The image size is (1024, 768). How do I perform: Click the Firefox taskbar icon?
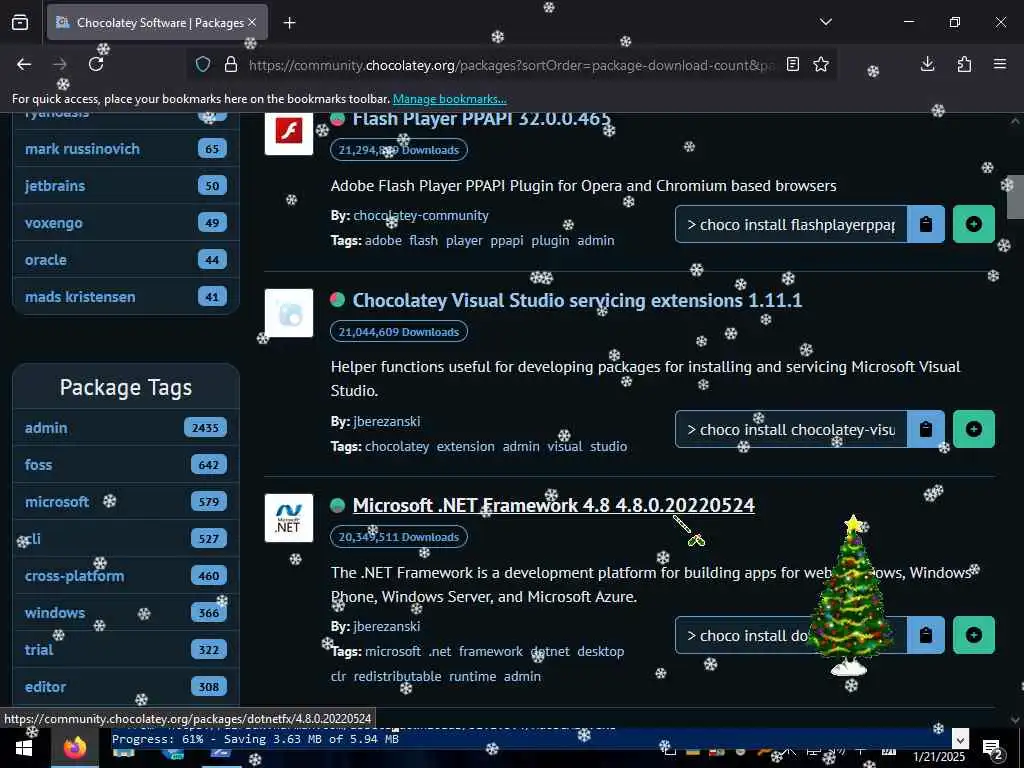(x=75, y=748)
